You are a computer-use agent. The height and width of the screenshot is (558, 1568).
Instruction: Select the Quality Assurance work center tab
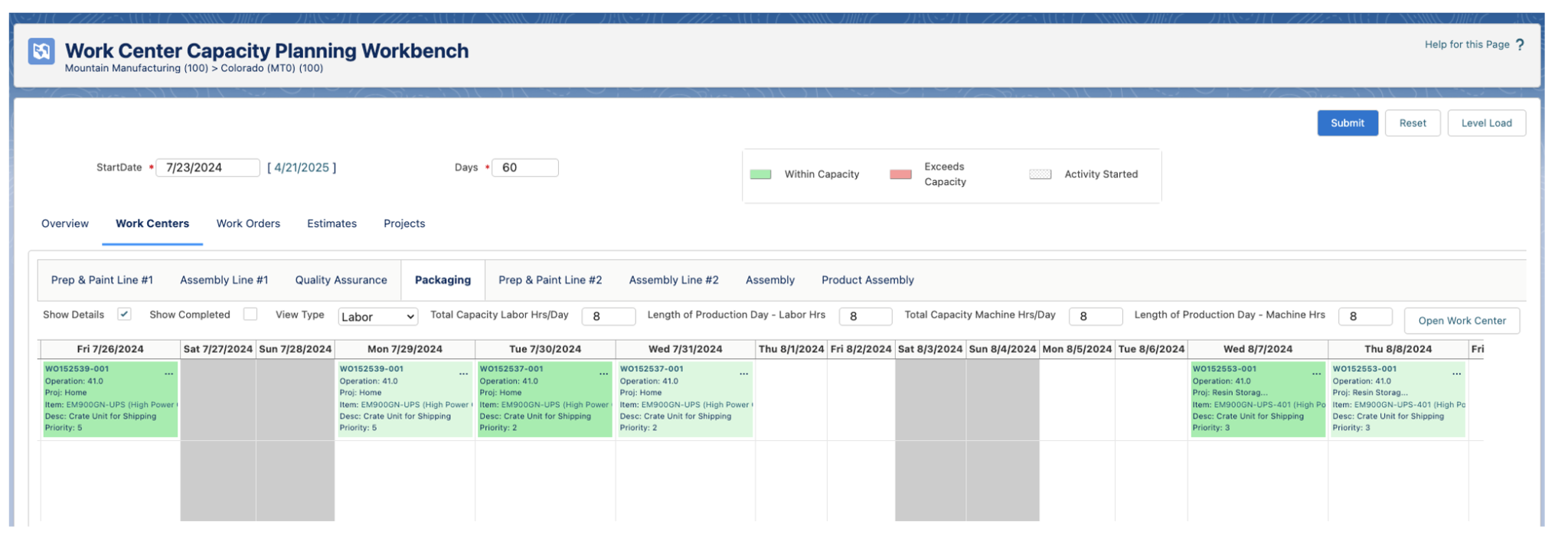pyautogui.click(x=341, y=280)
